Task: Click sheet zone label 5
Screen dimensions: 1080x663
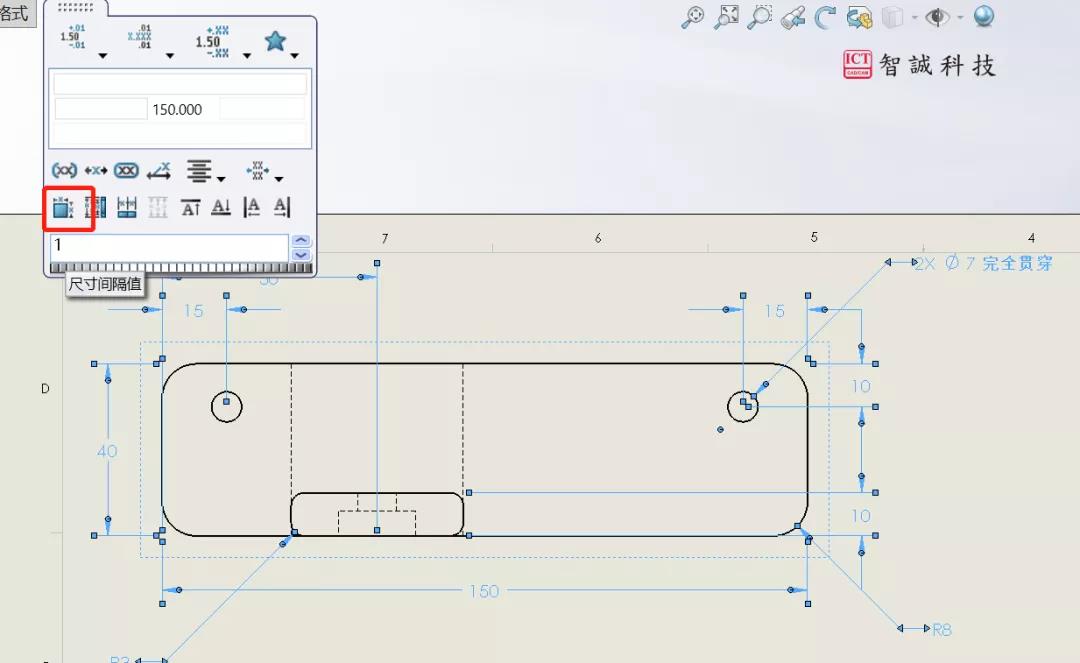Action: [x=814, y=238]
